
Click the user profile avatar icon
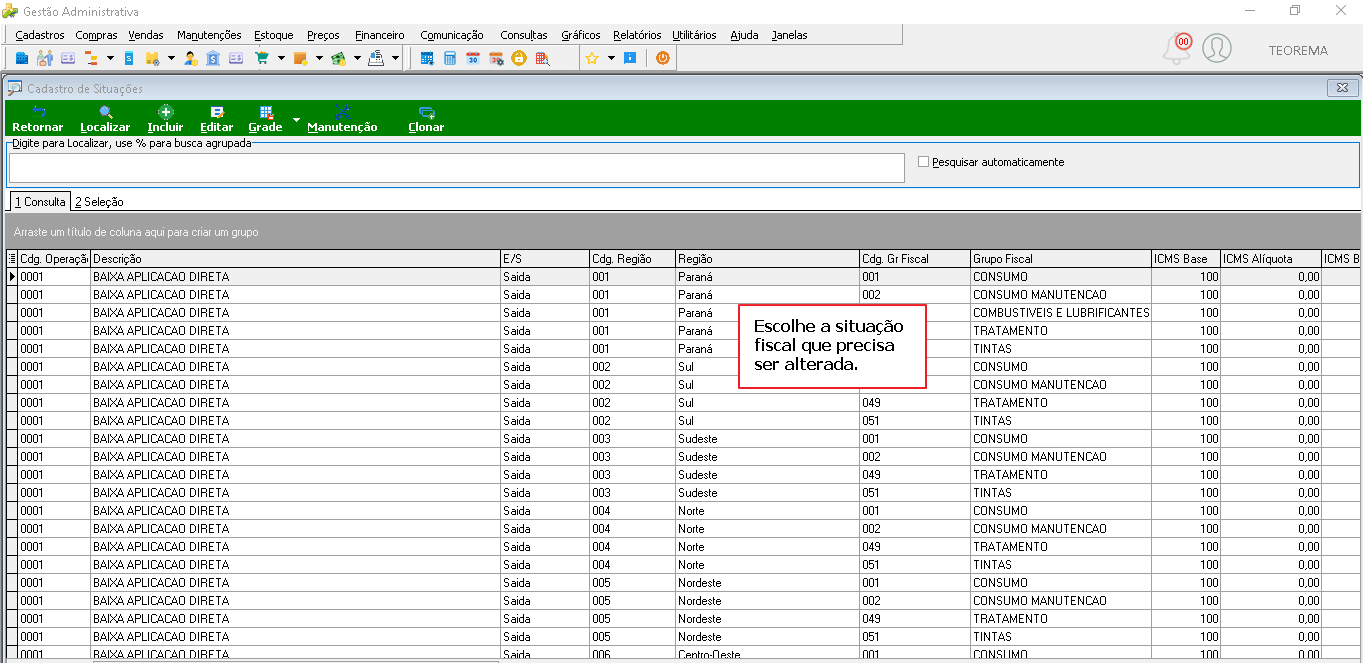tap(1217, 48)
